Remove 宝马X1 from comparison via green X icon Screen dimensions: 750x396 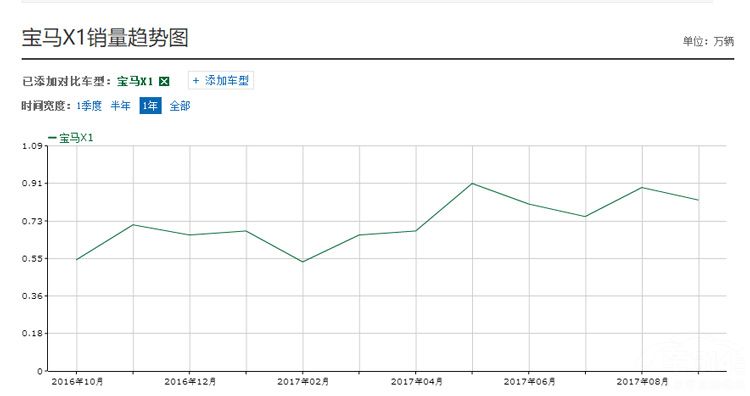pos(164,81)
